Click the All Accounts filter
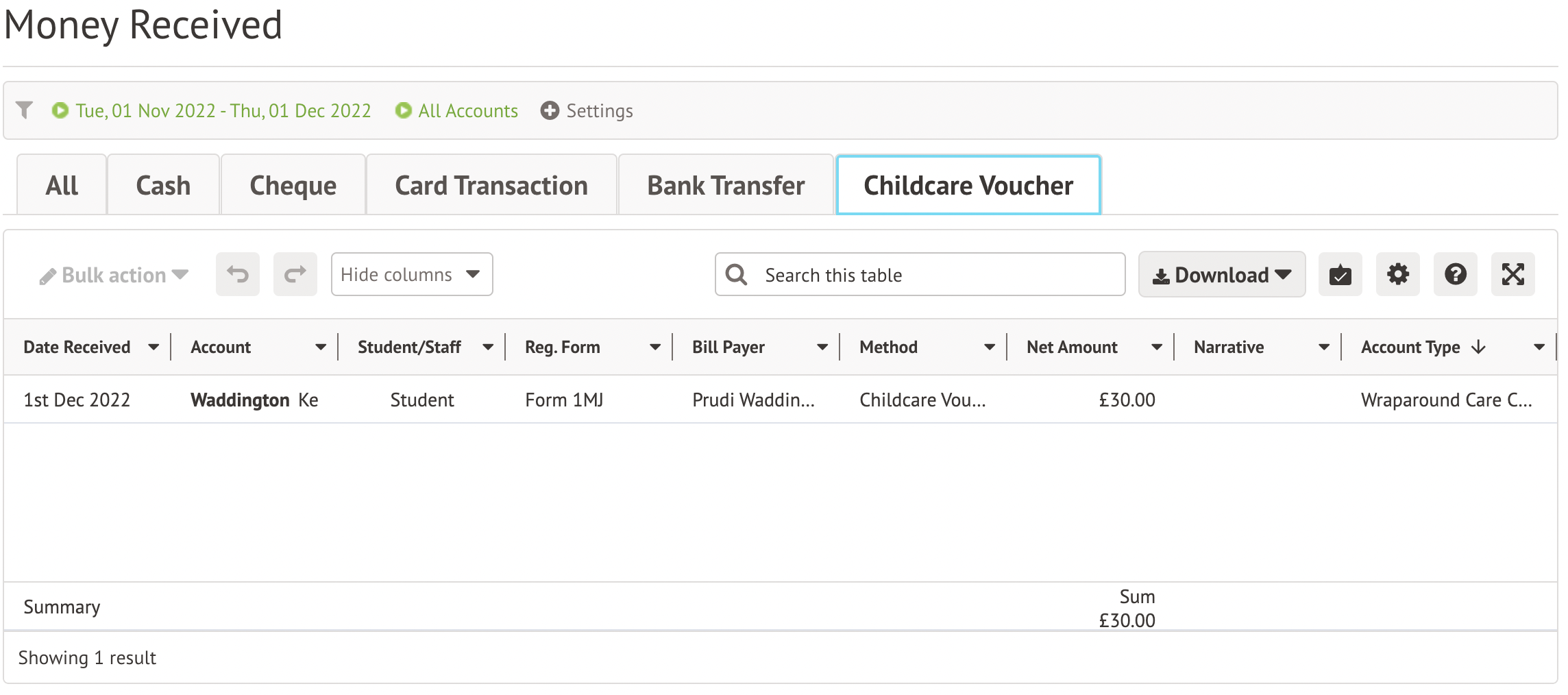Viewport: 1568px width, 695px height. 468,110
